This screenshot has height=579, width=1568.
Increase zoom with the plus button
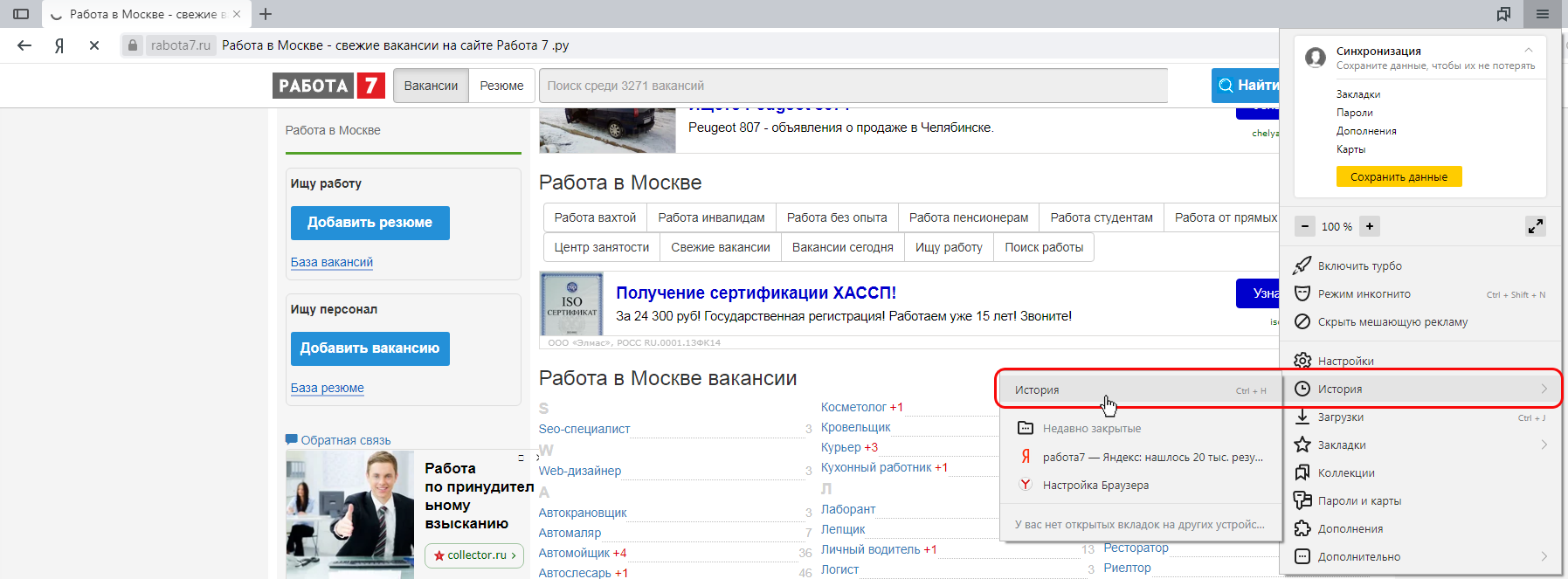pyautogui.click(x=1370, y=226)
